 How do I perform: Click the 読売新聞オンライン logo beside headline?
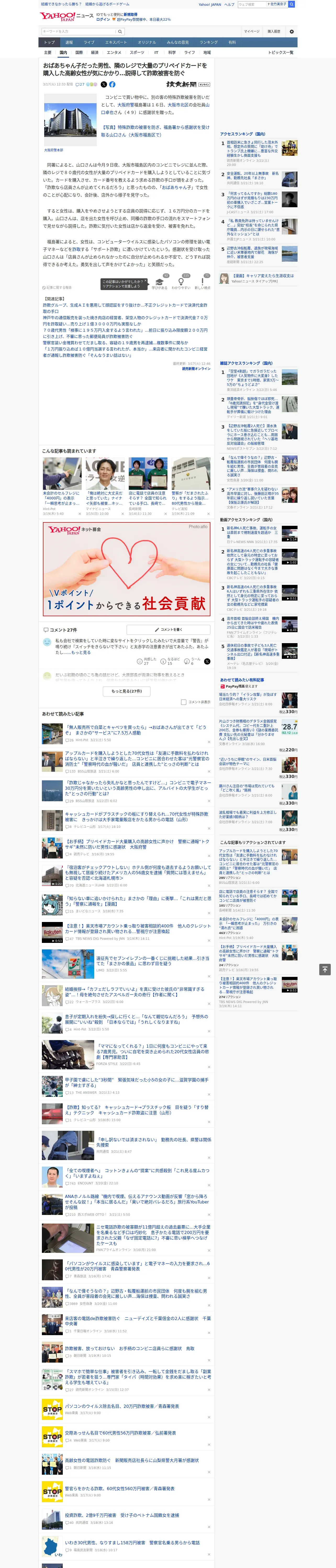[x=188, y=85]
